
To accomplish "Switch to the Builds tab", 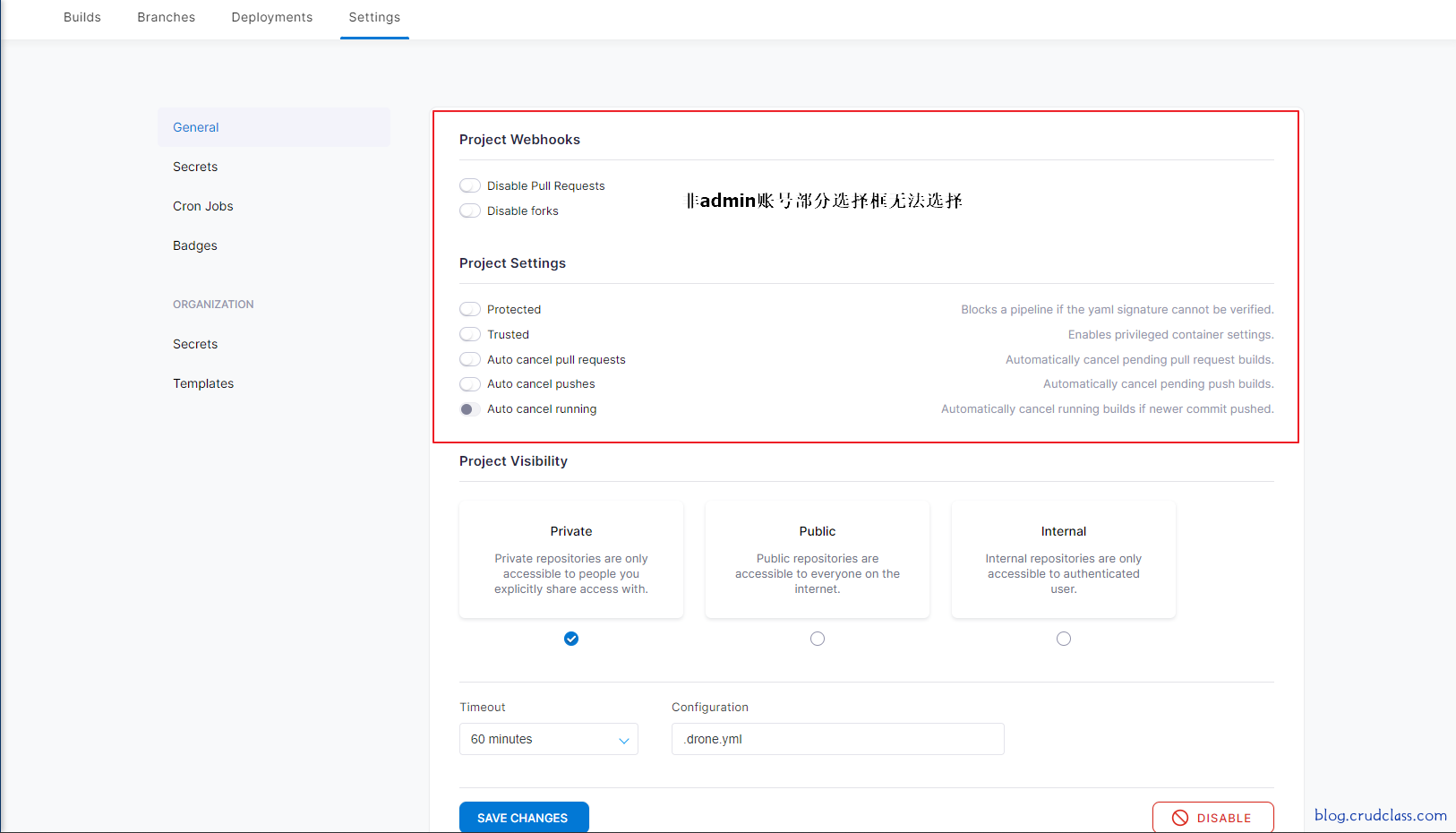I will point(82,17).
